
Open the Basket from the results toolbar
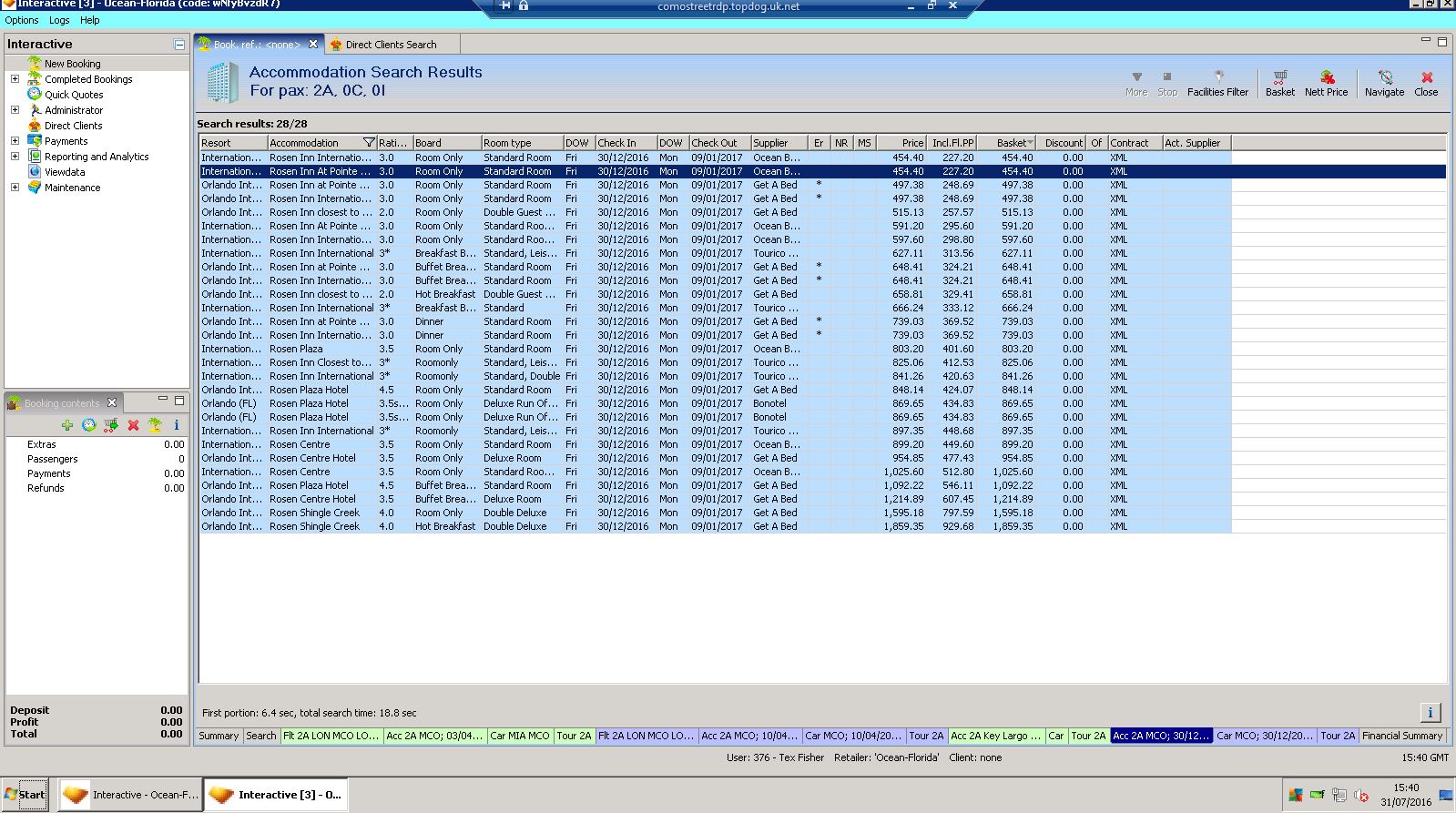[1279, 83]
